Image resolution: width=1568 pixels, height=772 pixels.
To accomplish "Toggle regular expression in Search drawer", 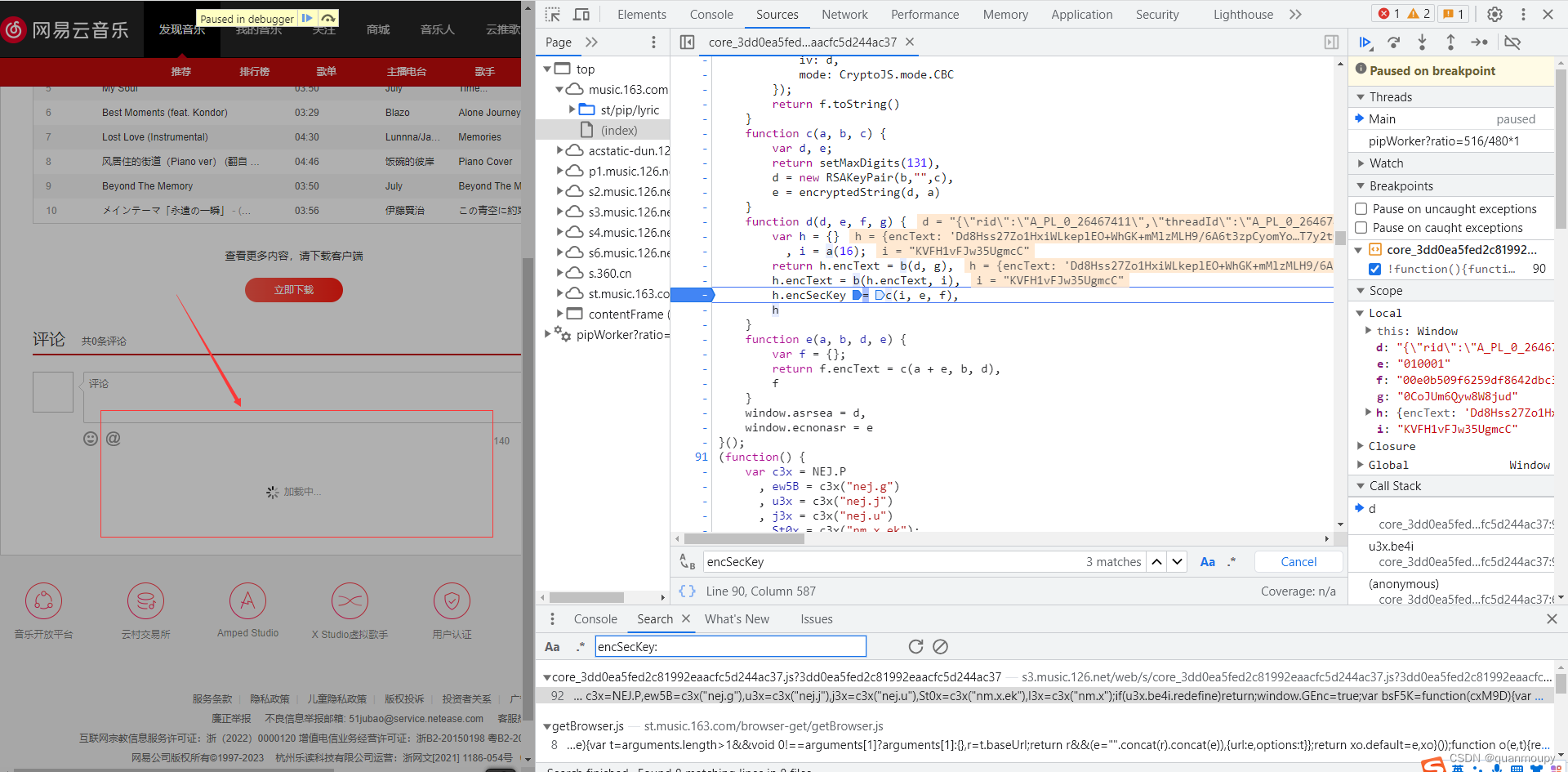I will tap(580, 646).
